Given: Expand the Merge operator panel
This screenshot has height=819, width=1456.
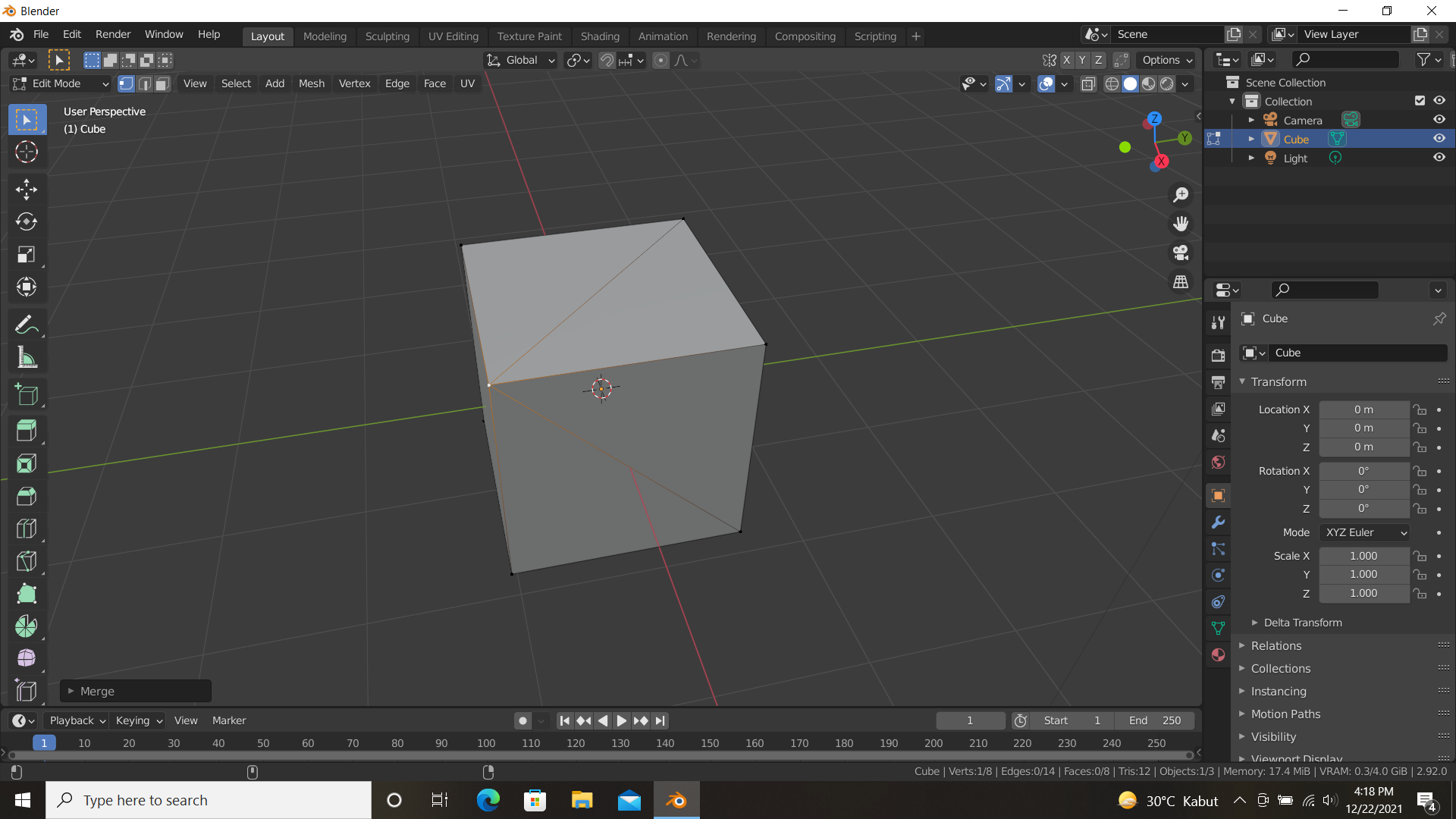Looking at the screenshot, I should coord(136,692).
